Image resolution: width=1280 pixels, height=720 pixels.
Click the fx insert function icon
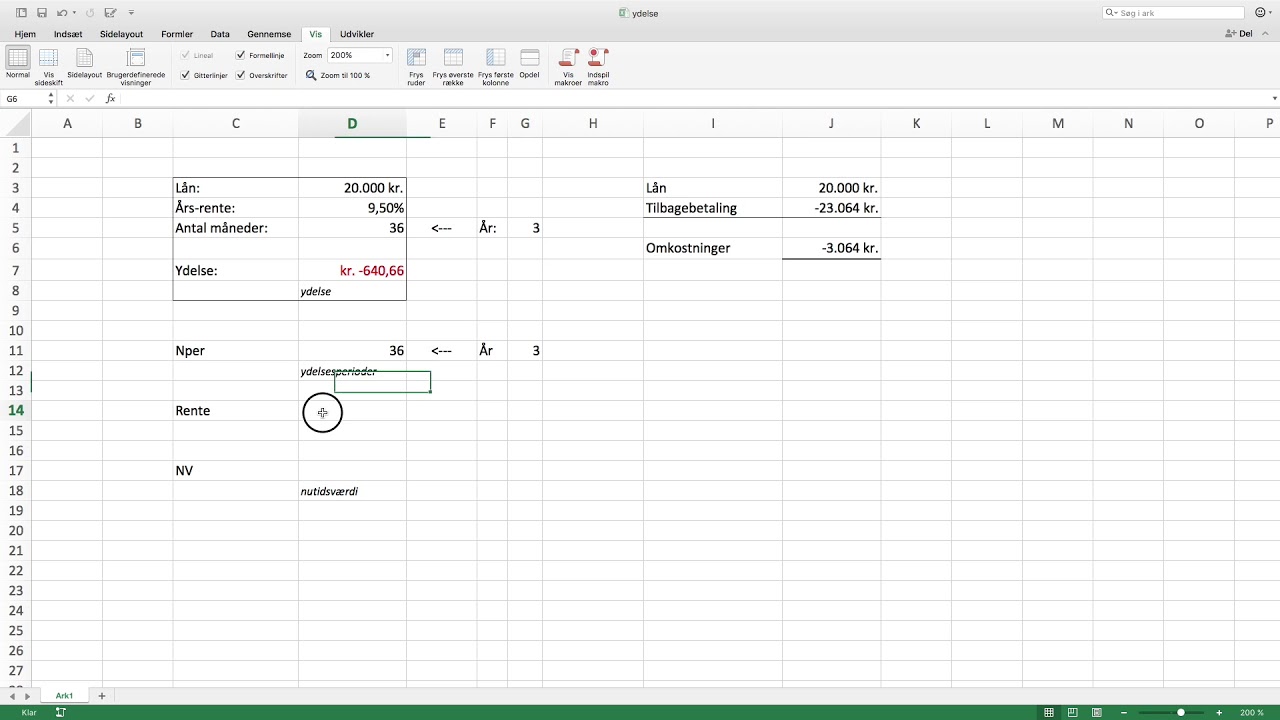pyautogui.click(x=110, y=99)
